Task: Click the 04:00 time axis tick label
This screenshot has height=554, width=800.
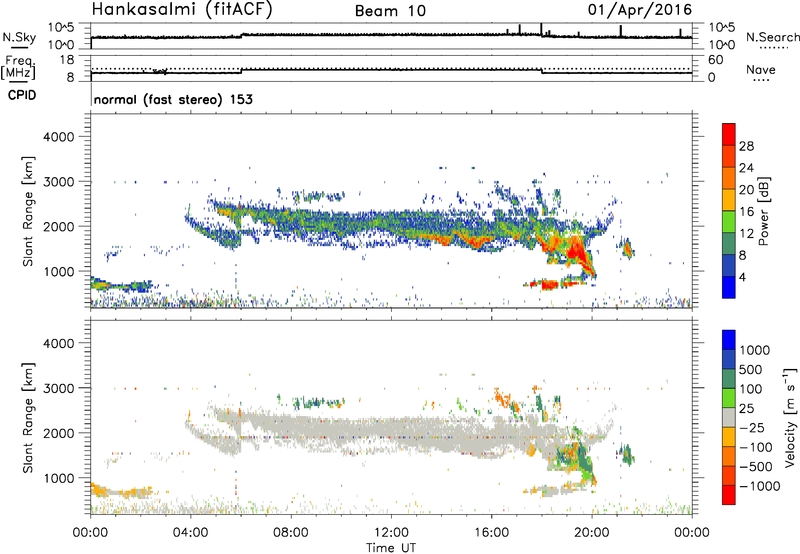Action: click(191, 532)
